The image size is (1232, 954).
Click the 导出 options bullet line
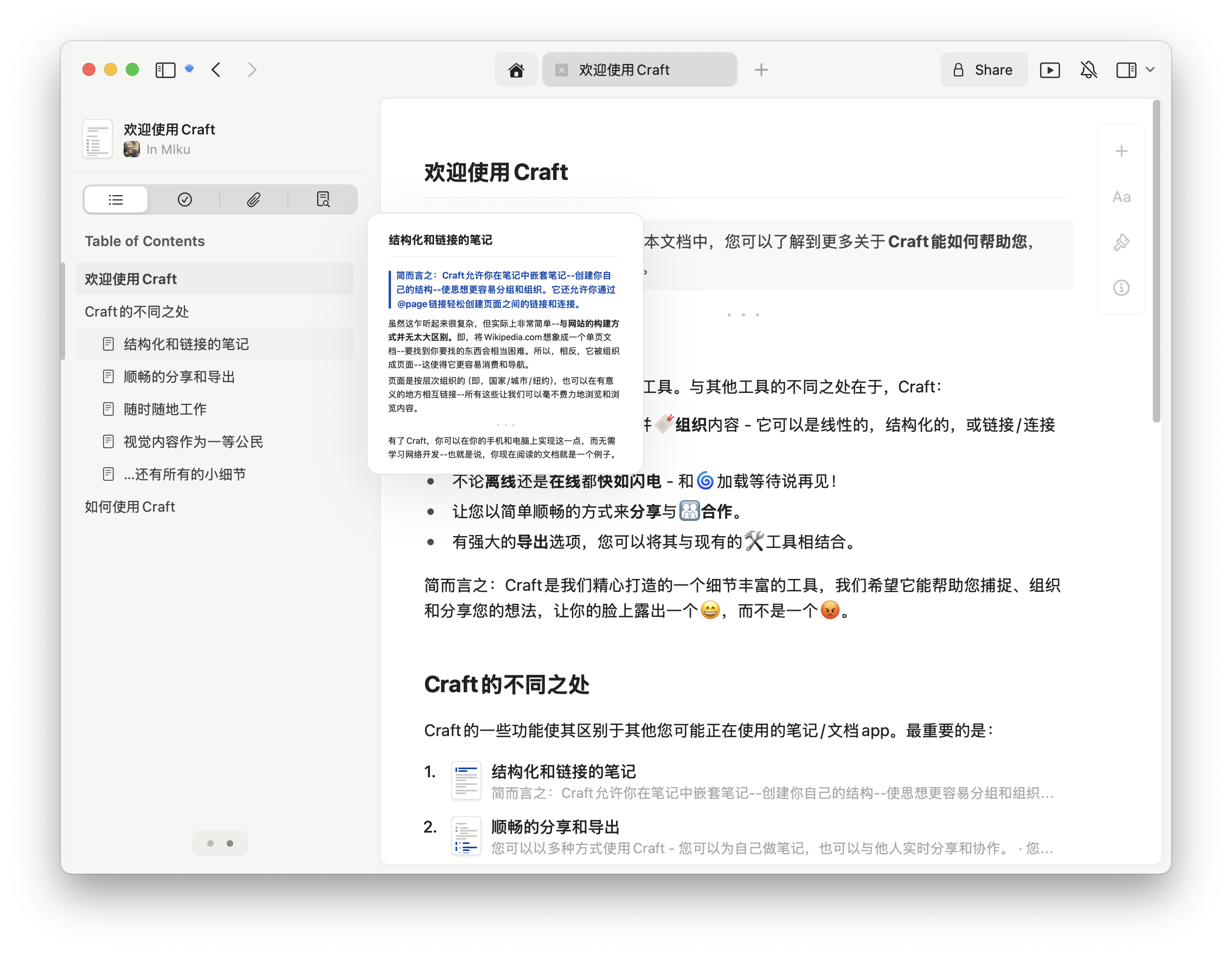654,542
